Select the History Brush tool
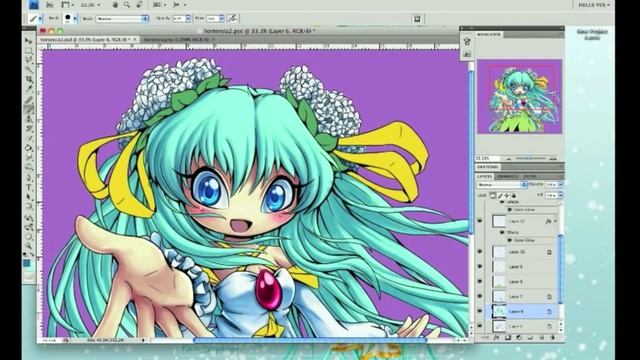Screen dimensions: 640x360 [x=29, y=129]
